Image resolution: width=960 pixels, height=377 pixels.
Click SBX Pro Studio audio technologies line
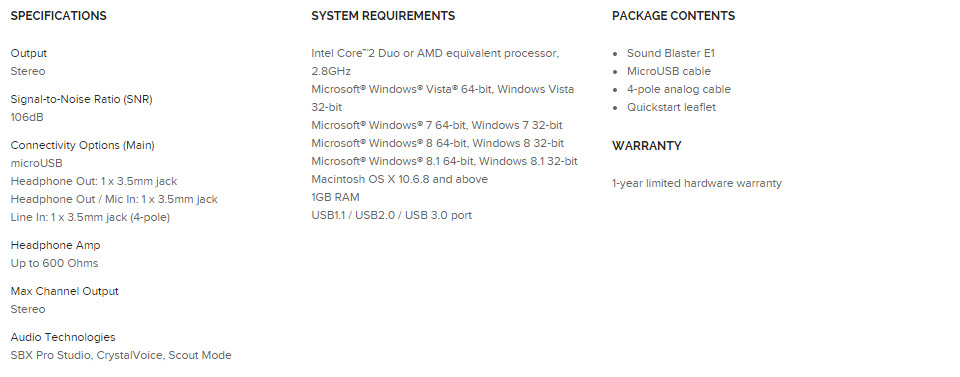(121, 356)
